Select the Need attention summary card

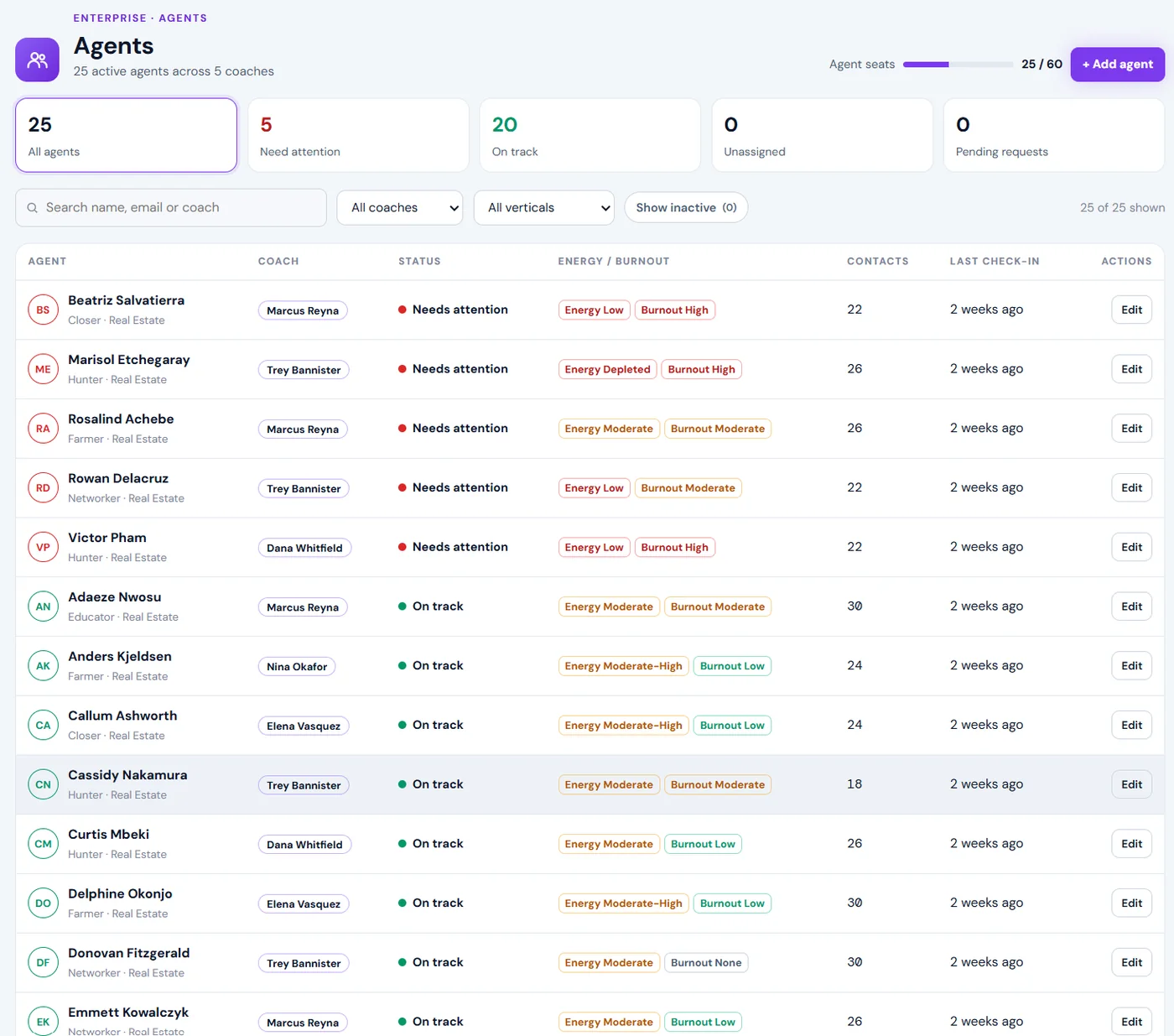click(x=358, y=135)
